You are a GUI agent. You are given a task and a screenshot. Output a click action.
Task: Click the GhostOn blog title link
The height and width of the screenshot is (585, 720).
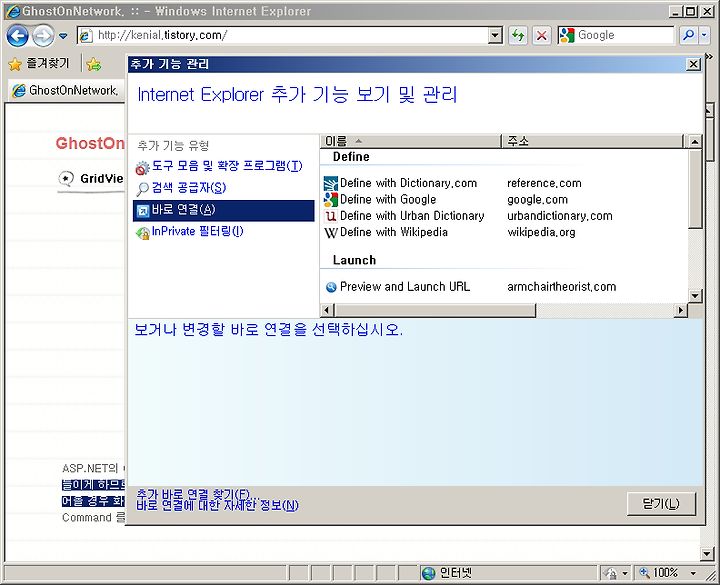(90, 143)
